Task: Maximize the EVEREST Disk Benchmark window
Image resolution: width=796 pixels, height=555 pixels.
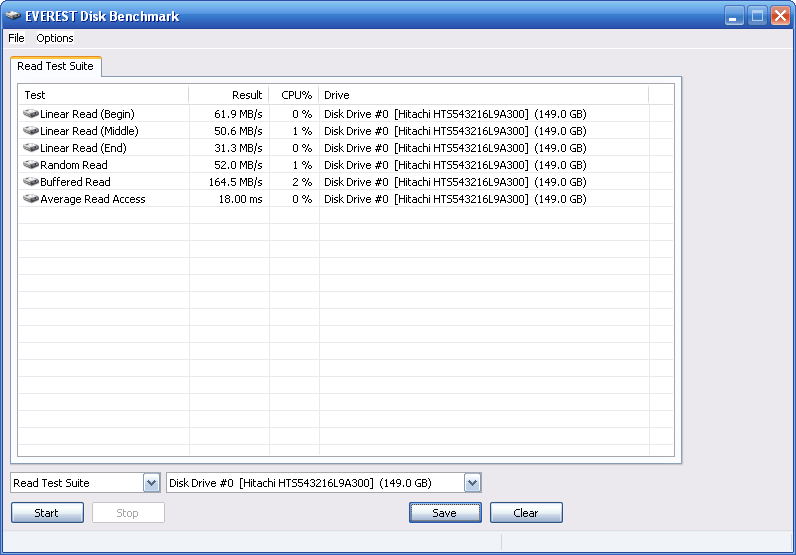Action: tap(757, 16)
